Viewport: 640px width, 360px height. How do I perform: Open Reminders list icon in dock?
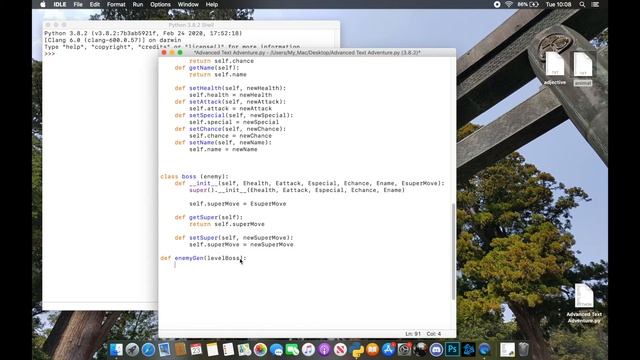[228, 349]
